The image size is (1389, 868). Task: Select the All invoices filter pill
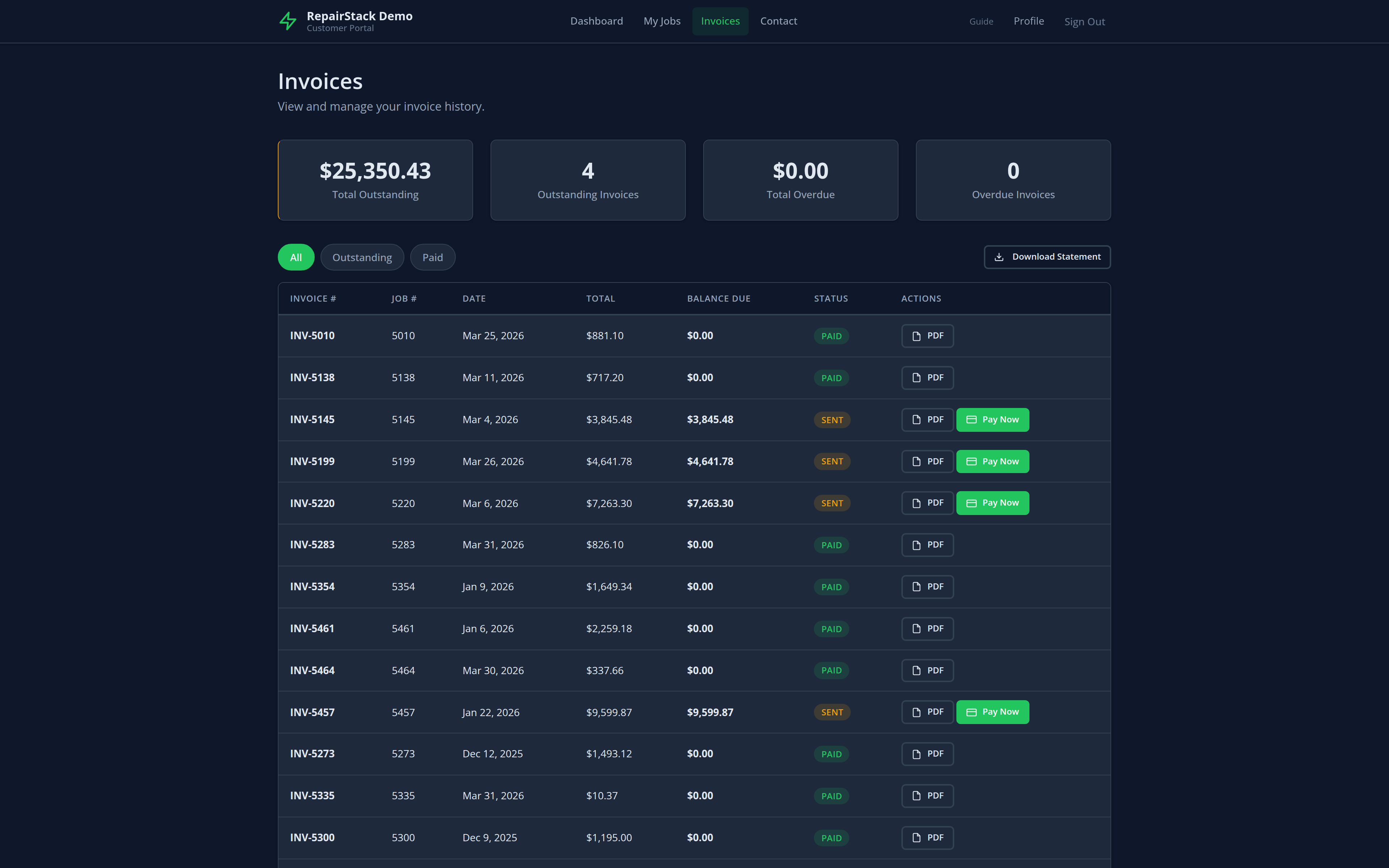(x=296, y=257)
